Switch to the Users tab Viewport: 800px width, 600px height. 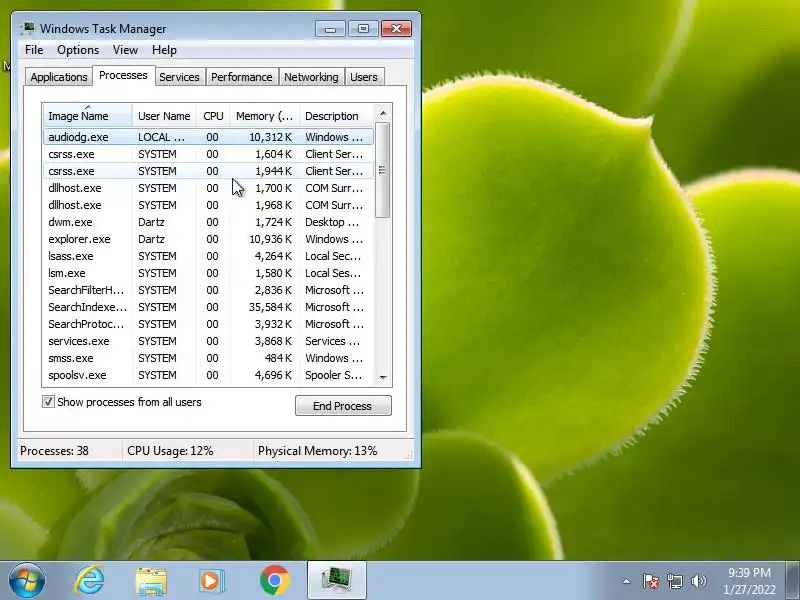(x=364, y=77)
